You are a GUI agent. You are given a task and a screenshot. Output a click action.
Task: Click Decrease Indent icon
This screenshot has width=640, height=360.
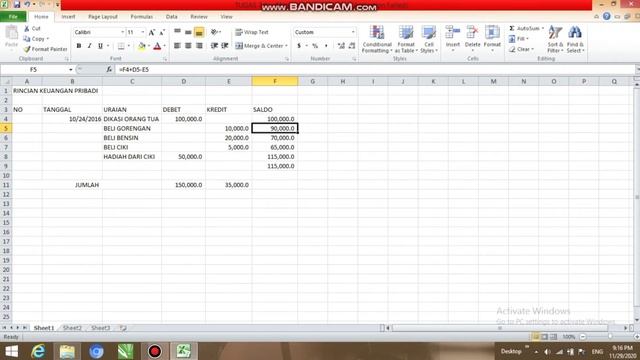point(214,46)
